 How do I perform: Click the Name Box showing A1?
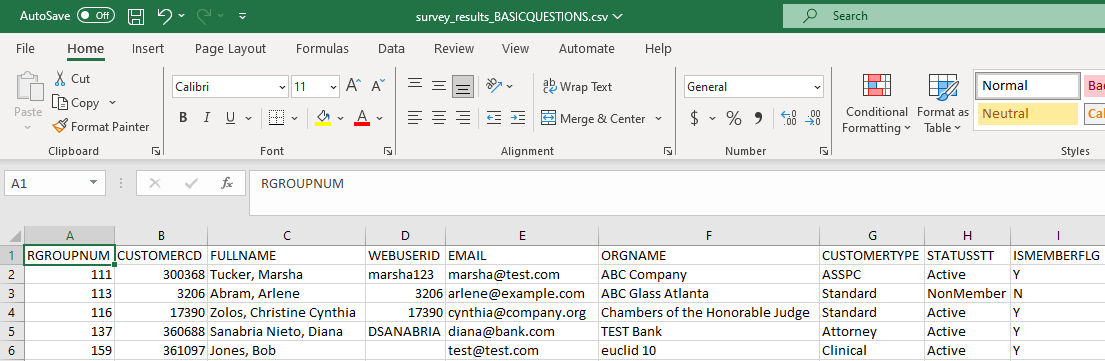coord(55,183)
